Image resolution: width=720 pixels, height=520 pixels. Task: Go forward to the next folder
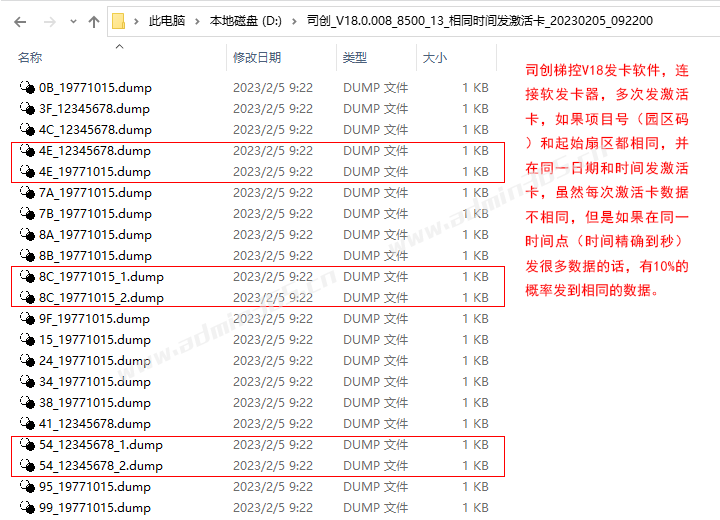(x=49, y=22)
